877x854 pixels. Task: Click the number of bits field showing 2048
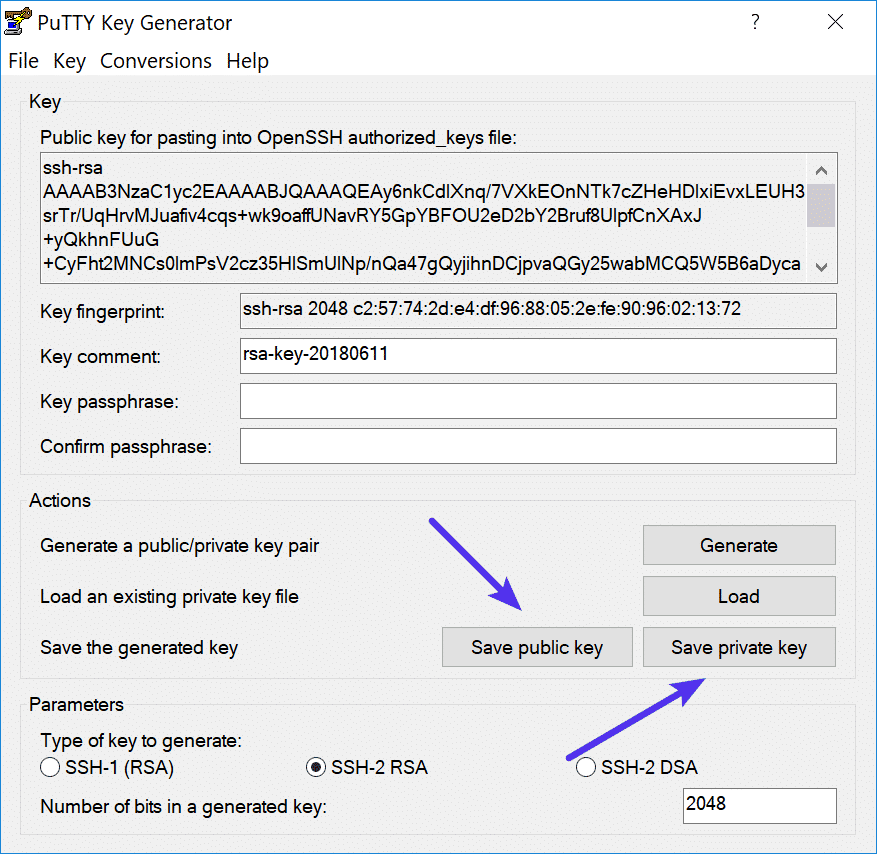(x=759, y=806)
